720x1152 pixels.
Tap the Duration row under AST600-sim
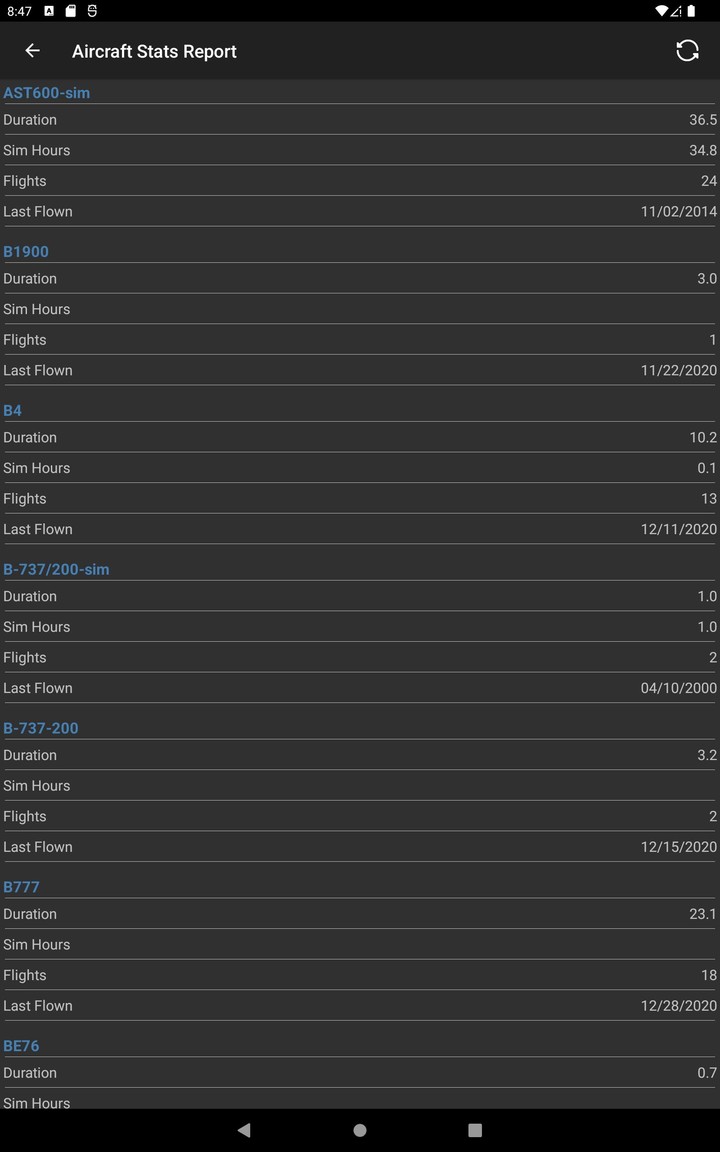coord(360,120)
